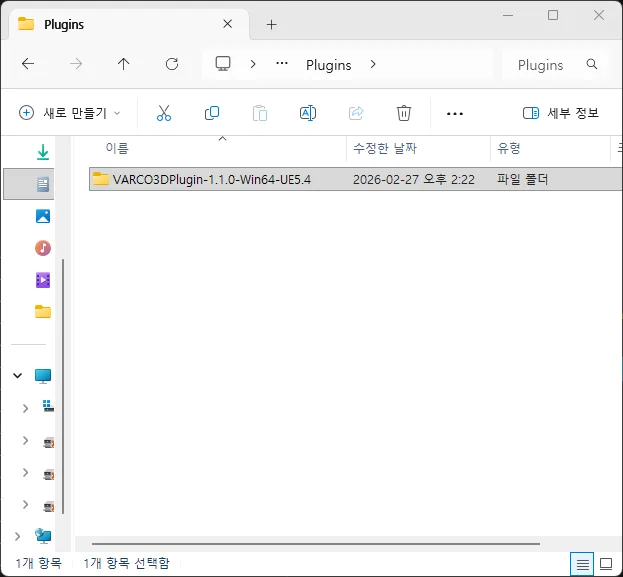Expand the second drive under This PC
This screenshot has height=577, width=623.
tap(25, 440)
